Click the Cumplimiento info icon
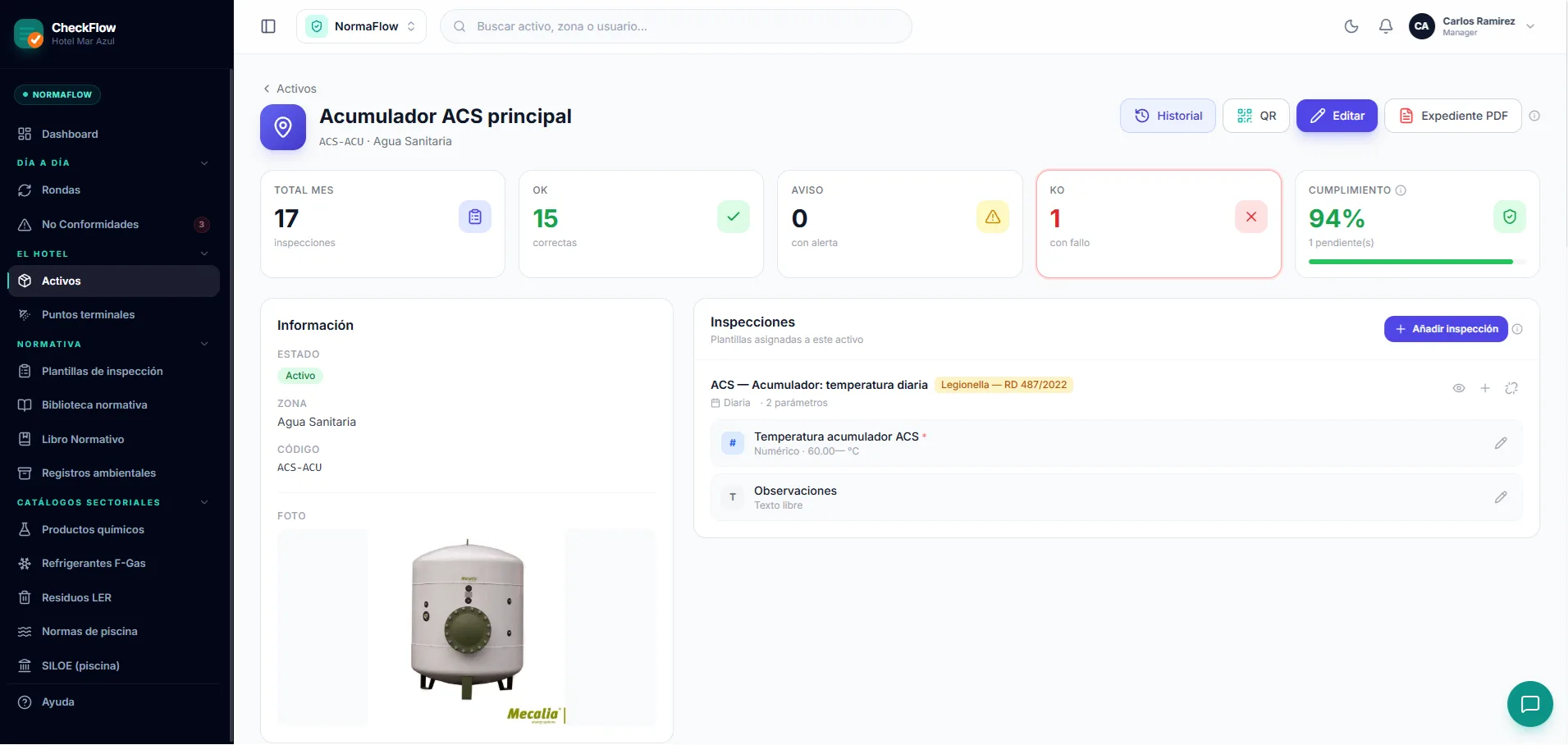Image resolution: width=1568 pixels, height=745 pixels. click(x=1401, y=190)
